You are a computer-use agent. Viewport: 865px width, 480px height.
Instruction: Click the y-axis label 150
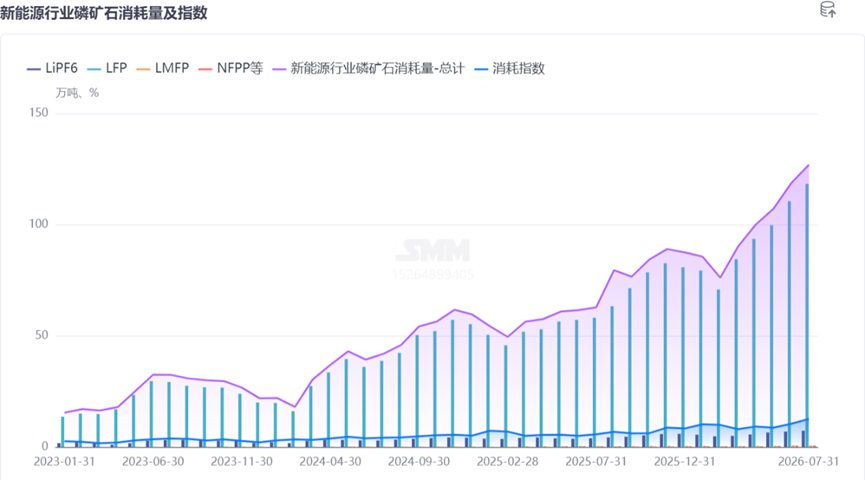click(x=39, y=113)
